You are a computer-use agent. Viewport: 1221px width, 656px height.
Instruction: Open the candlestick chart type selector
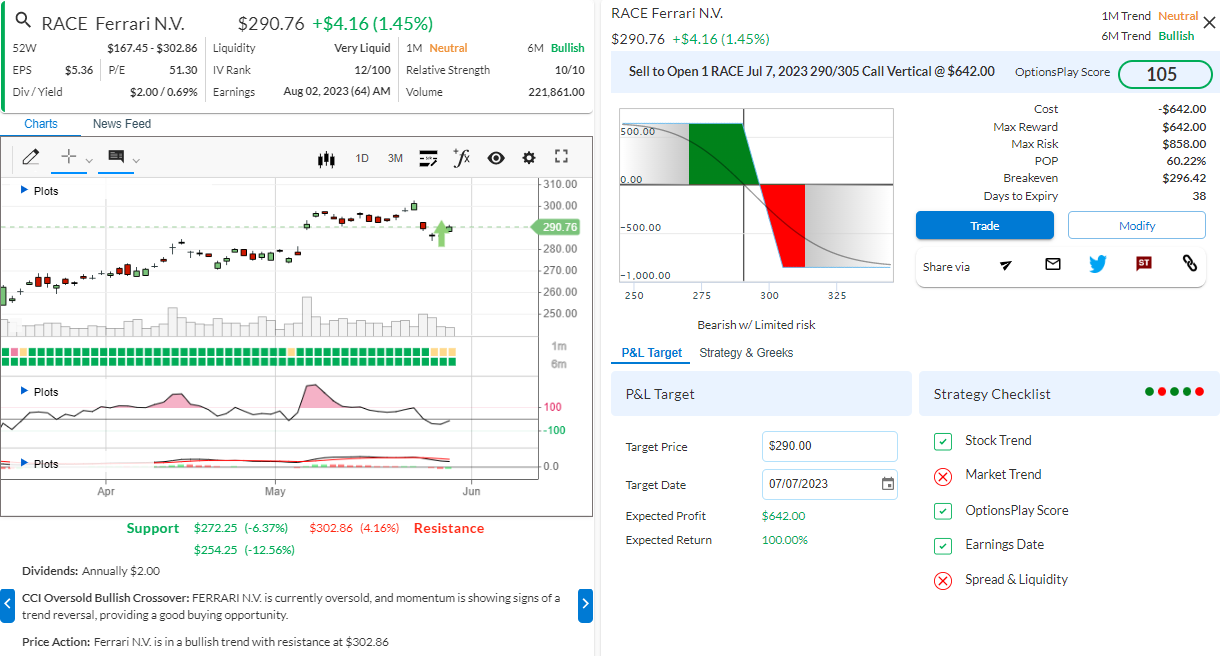point(325,158)
